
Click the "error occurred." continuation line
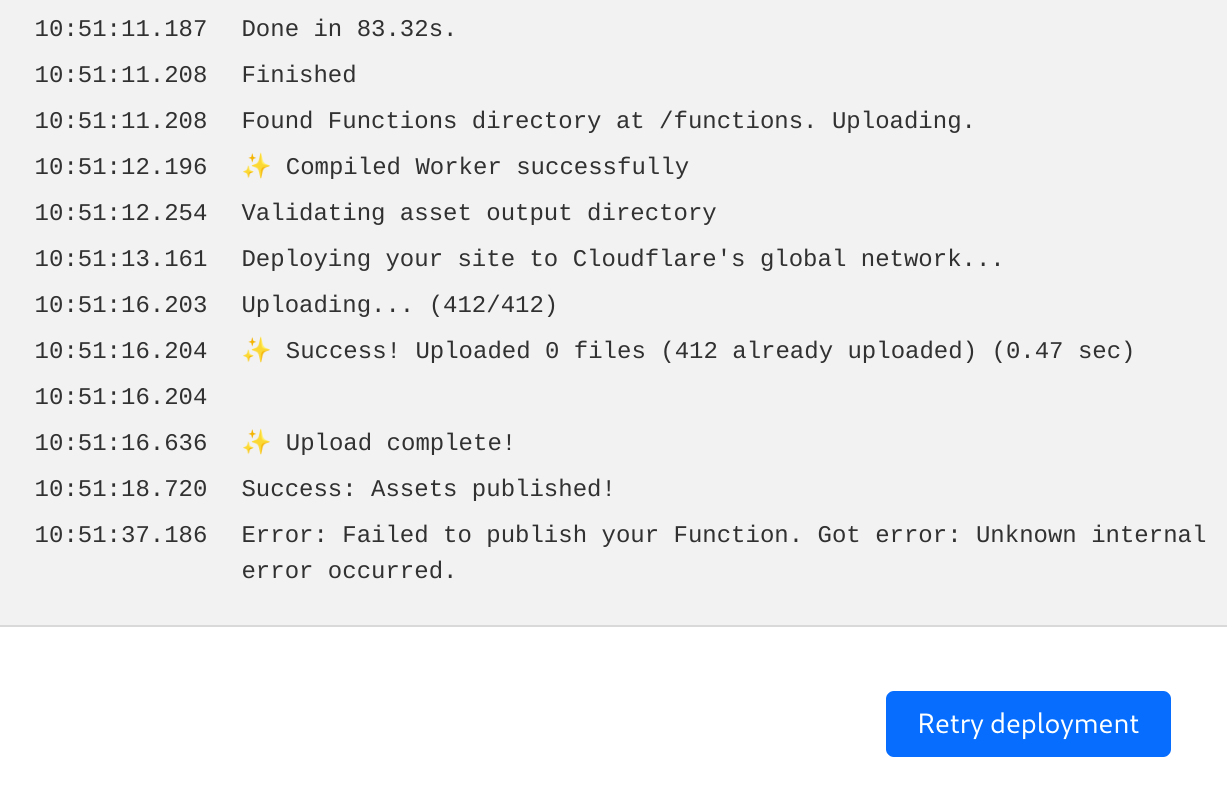pos(348,572)
